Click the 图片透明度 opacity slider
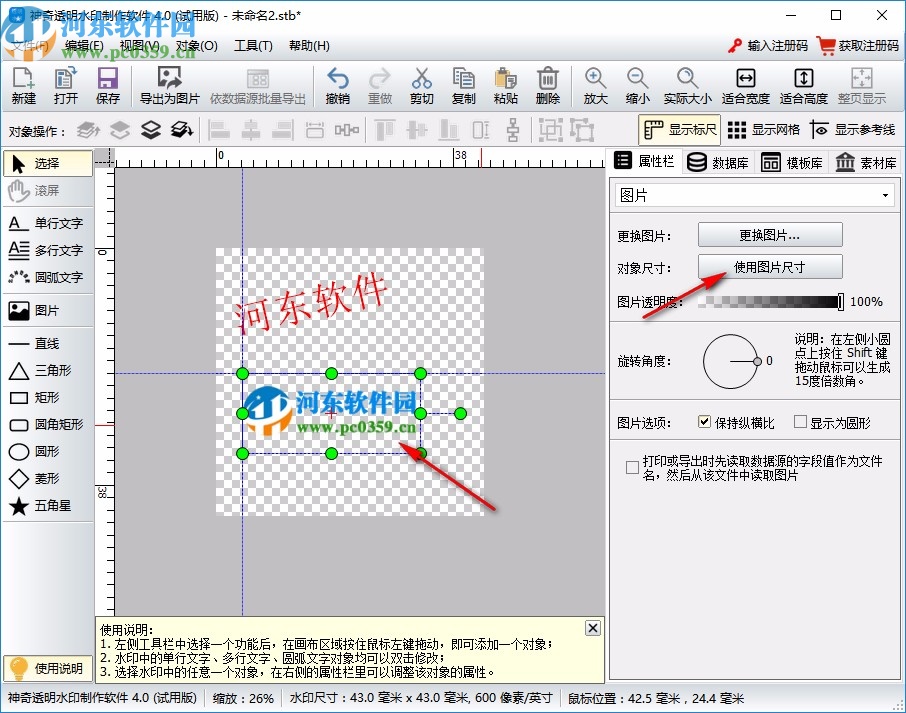This screenshot has width=906, height=713. 770,302
